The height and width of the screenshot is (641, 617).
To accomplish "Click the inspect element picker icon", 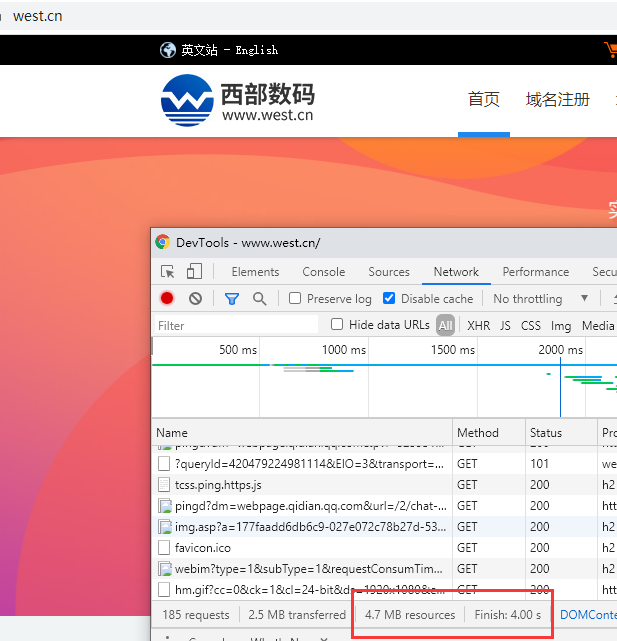I will pyautogui.click(x=168, y=272).
